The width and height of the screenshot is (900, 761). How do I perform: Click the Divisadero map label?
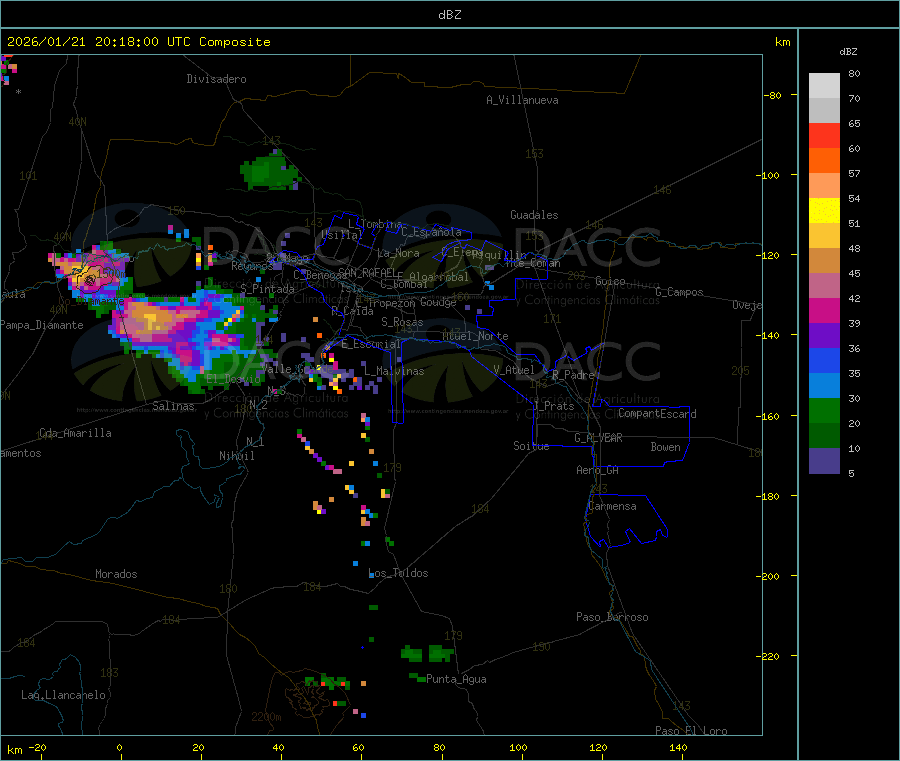[x=216, y=79]
